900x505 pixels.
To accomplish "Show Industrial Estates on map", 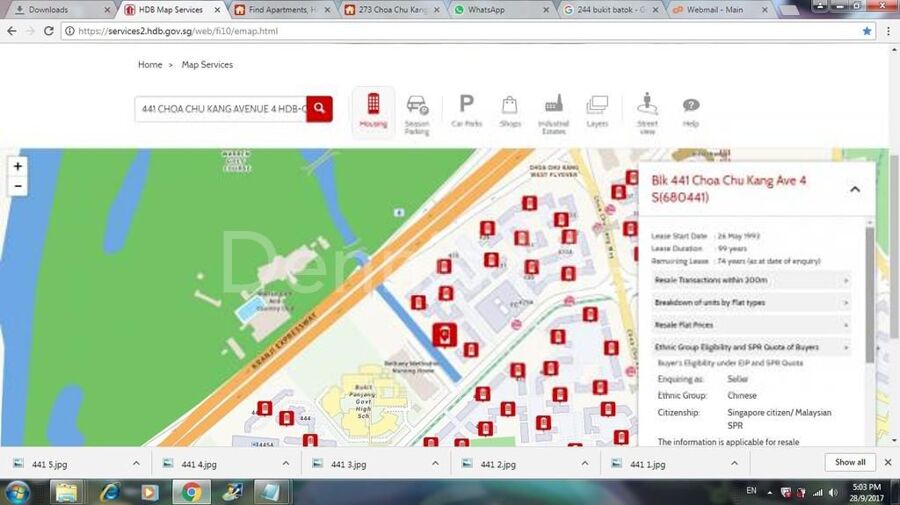I will click(x=554, y=112).
